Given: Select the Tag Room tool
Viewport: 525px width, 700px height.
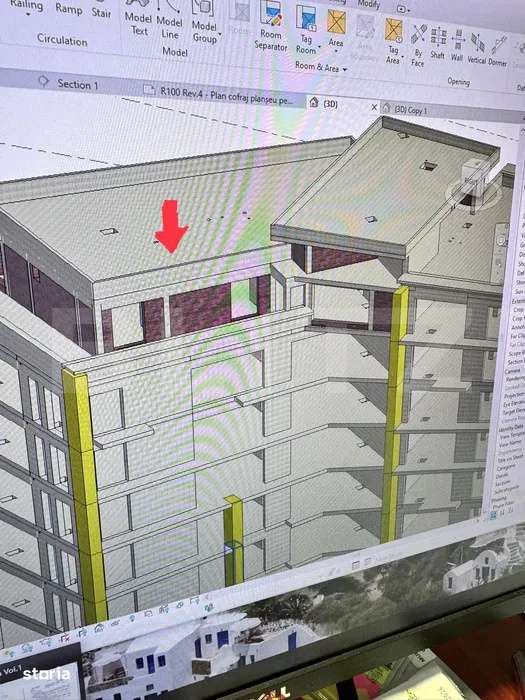Looking at the screenshot, I should pos(306,30).
